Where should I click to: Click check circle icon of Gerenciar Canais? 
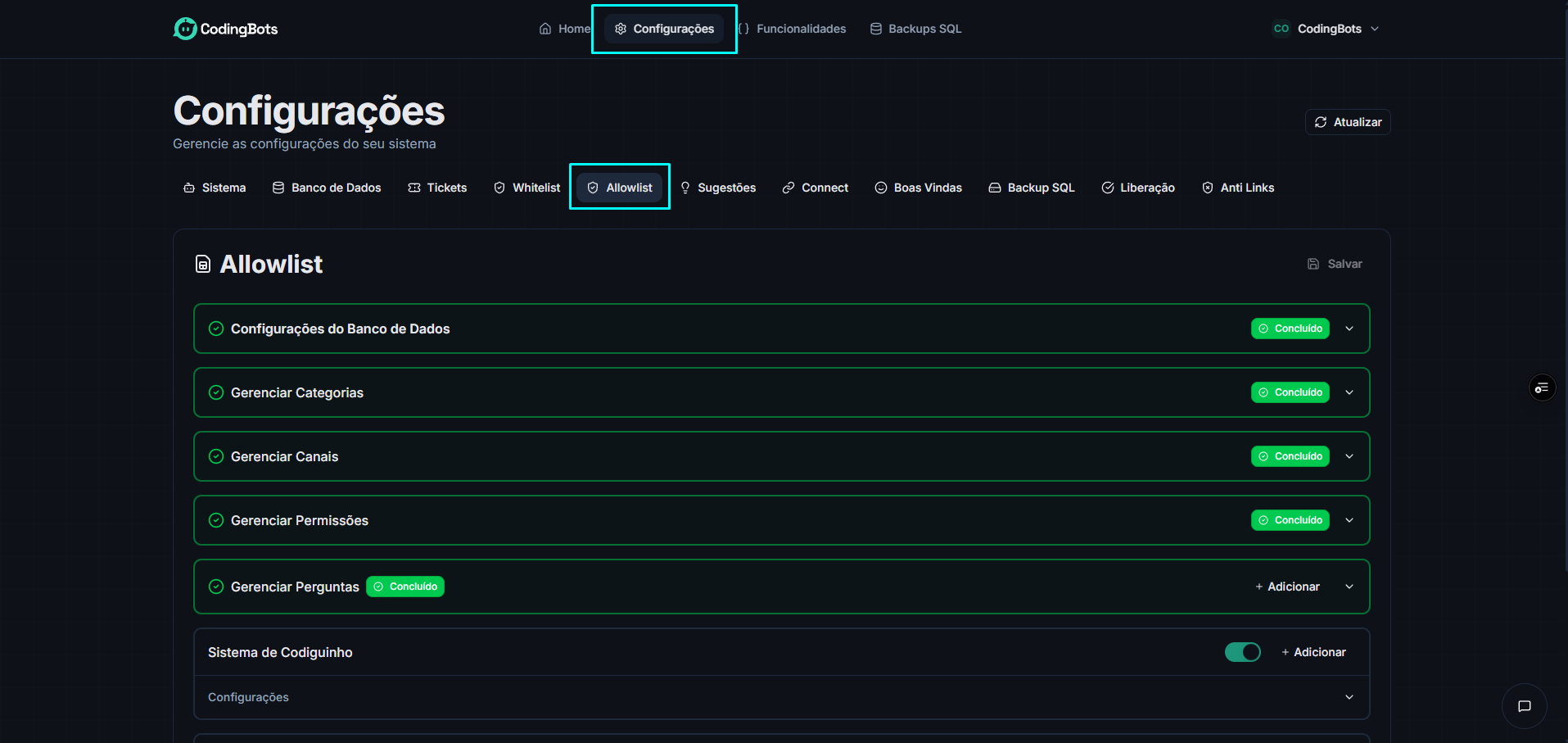[216, 456]
